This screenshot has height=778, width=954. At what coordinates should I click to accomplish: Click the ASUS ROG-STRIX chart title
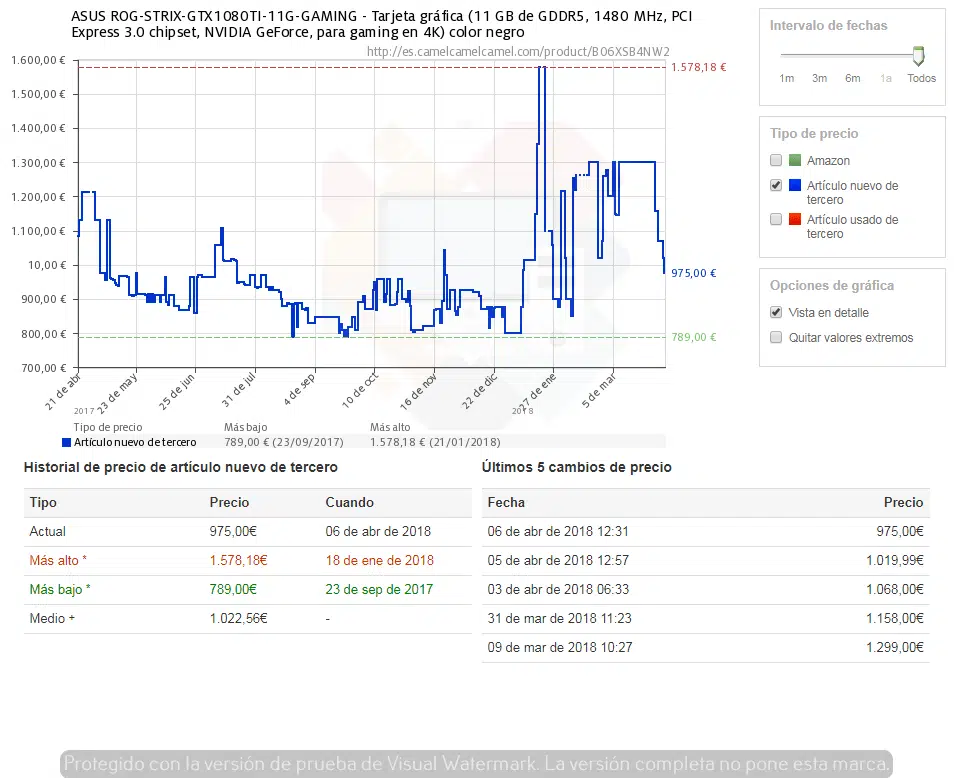tap(382, 24)
